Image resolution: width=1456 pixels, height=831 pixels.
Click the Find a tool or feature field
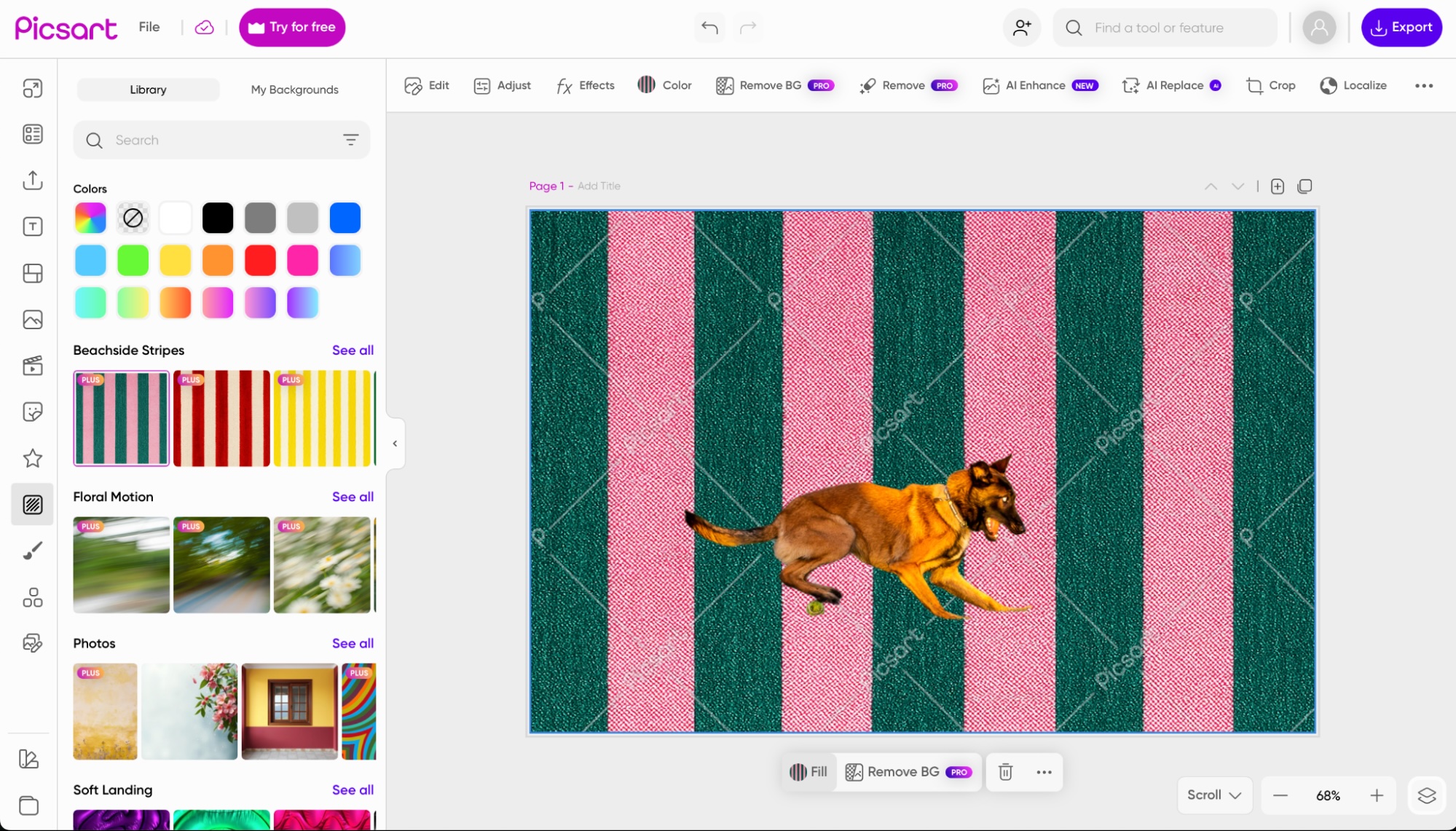1165,28
